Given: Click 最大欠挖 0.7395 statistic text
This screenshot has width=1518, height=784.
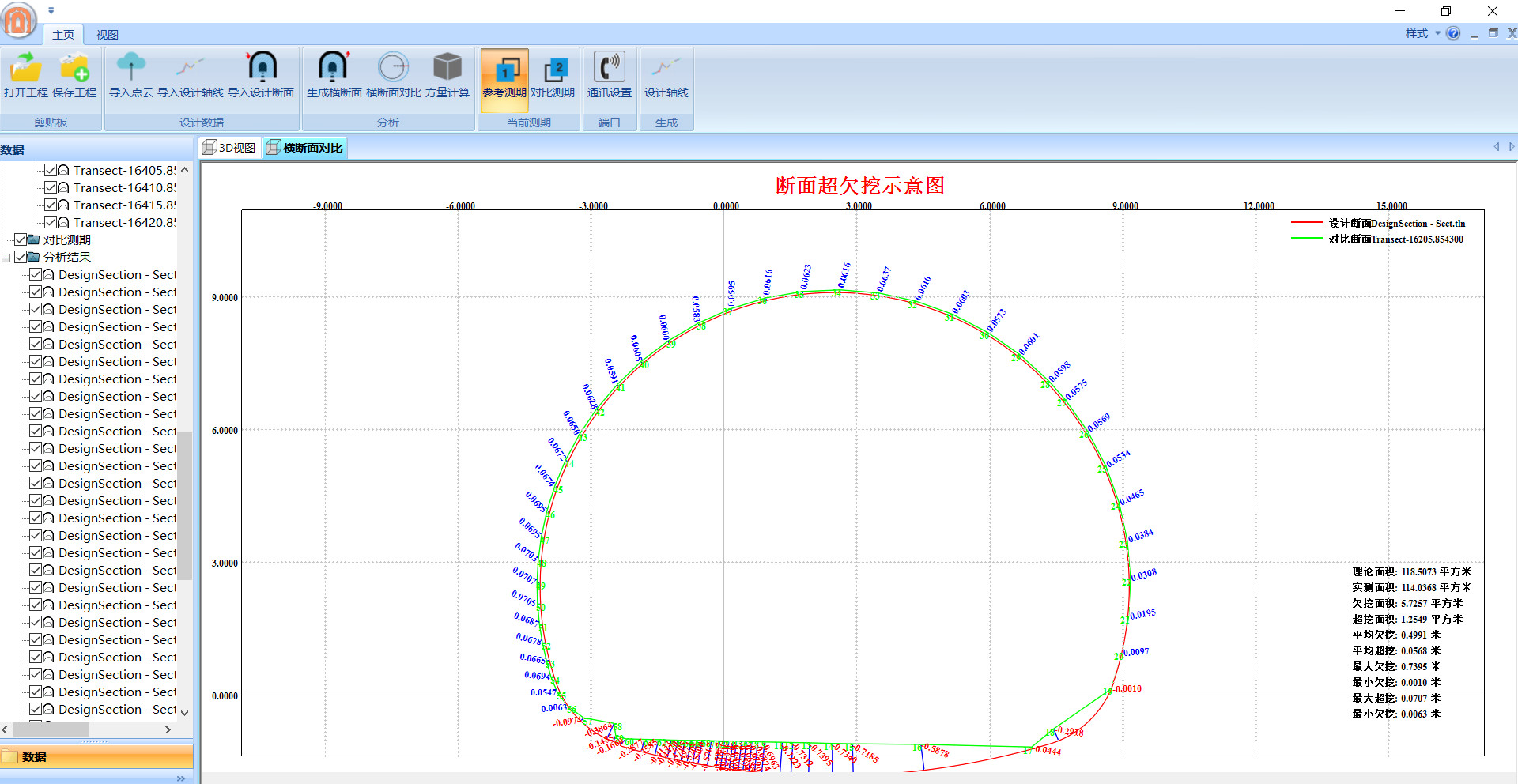Looking at the screenshot, I should (1396, 666).
